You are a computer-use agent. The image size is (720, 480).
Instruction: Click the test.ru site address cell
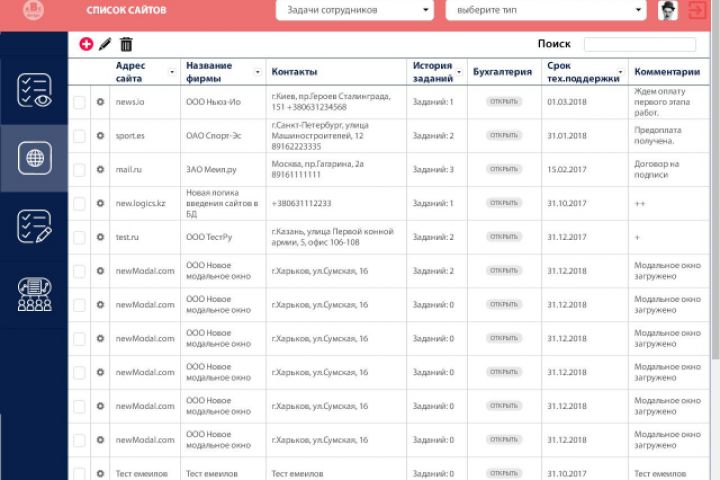click(x=127, y=237)
